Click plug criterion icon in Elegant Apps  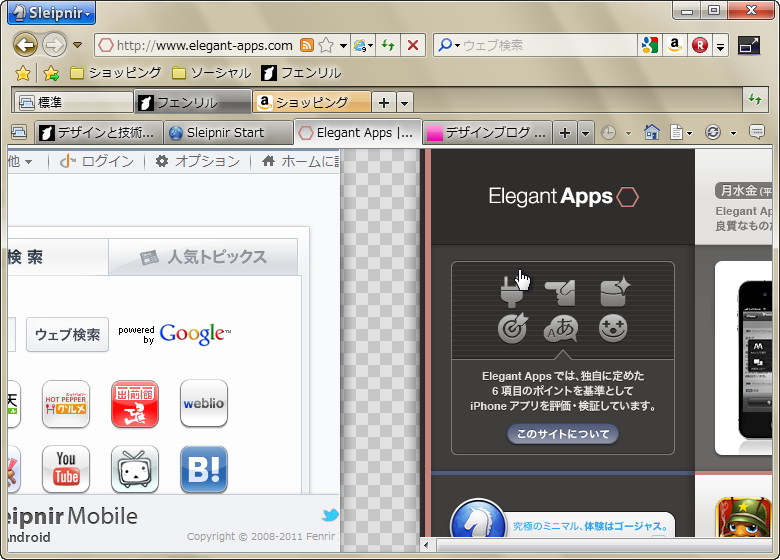pyautogui.click(x=512, y=291)
